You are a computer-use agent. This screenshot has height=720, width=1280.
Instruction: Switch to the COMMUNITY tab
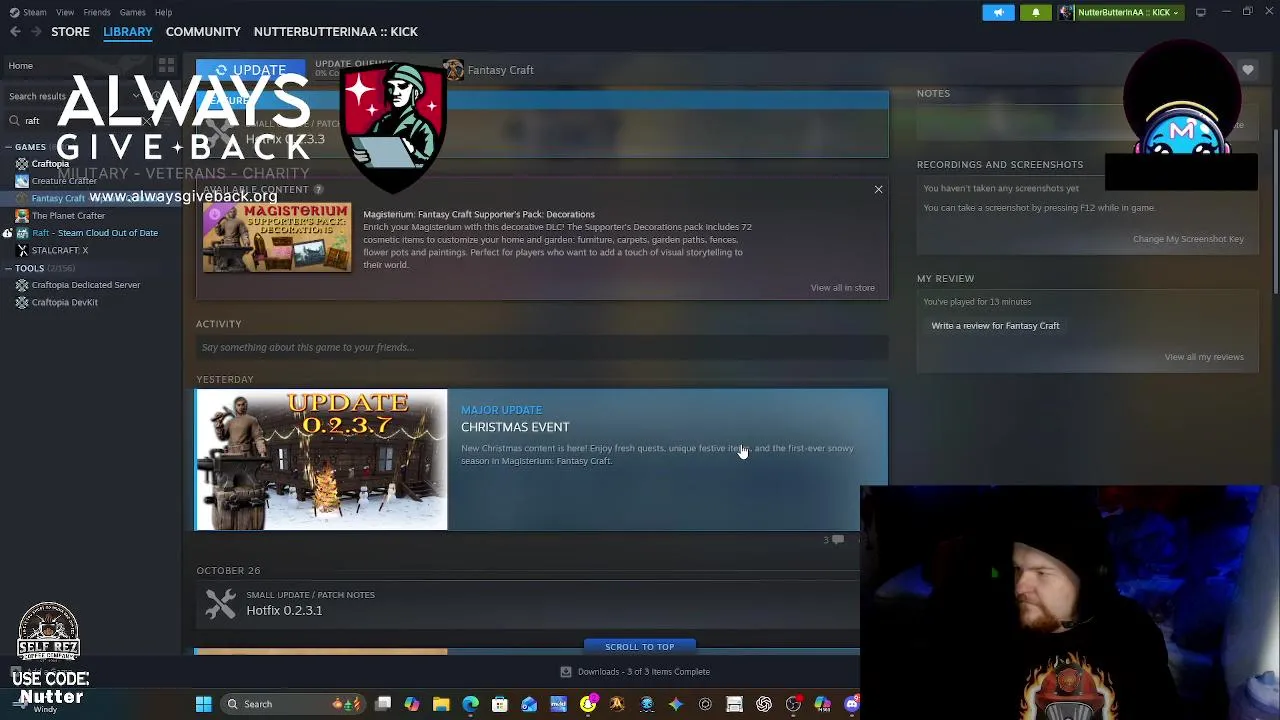click(203, 31)
